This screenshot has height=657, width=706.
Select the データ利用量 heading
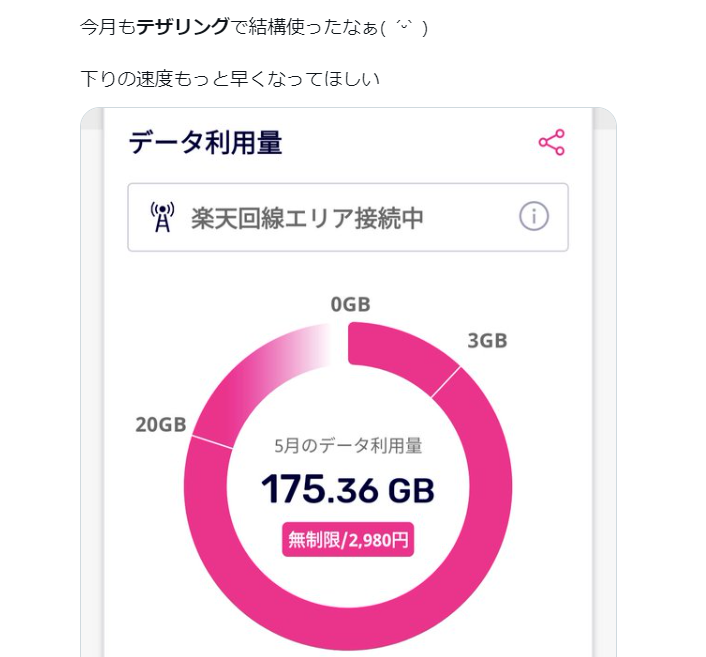coord(205,143)
